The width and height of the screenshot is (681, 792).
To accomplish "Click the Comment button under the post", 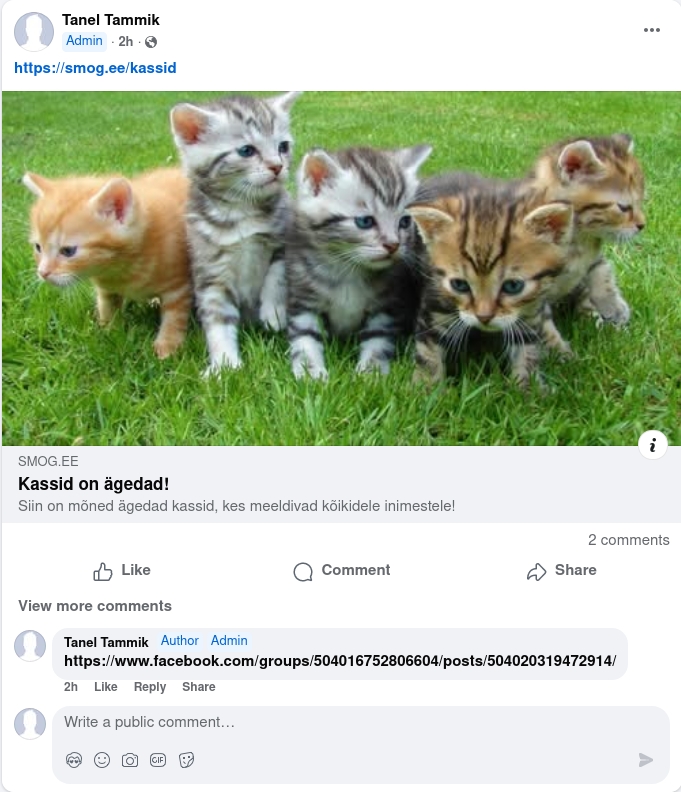I will click(341, 571).
